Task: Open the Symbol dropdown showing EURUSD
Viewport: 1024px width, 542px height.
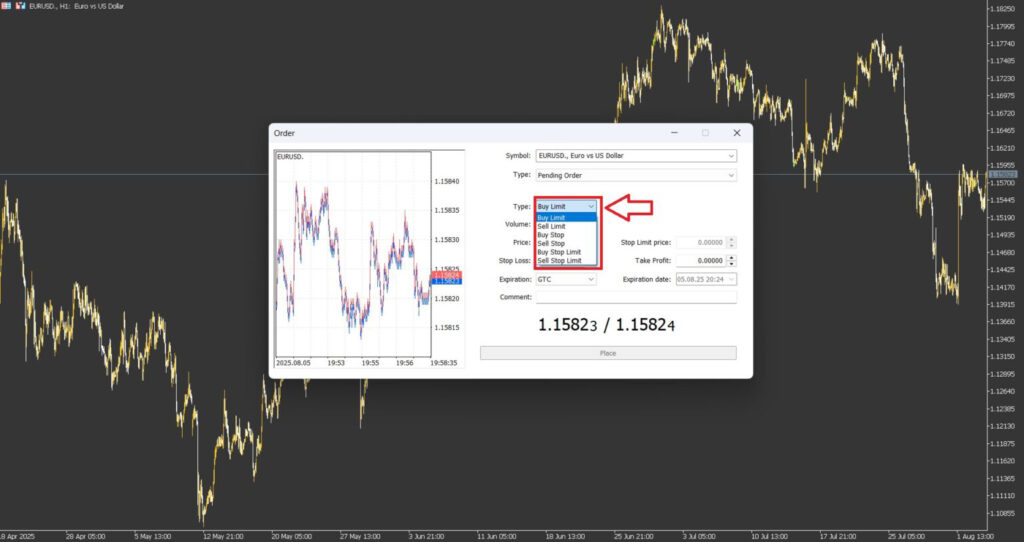Action: click(x=636, y=156)
